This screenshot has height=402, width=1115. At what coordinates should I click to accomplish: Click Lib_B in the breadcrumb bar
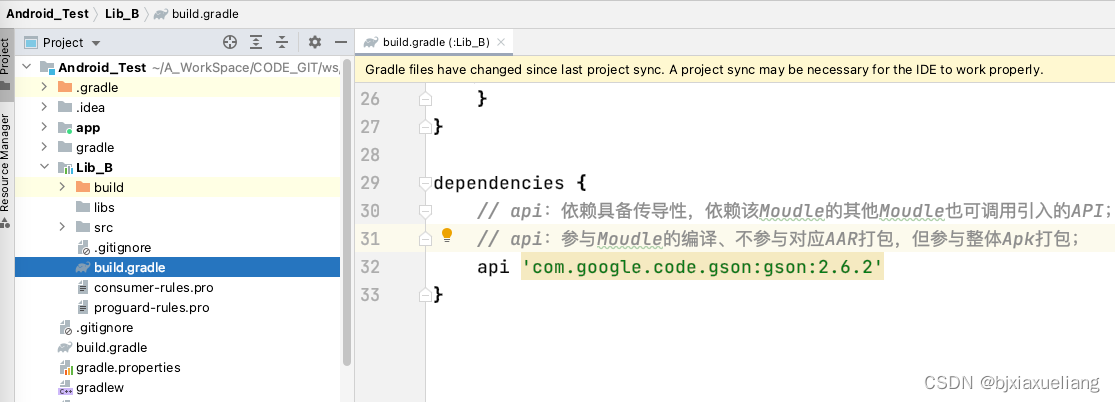(x=122, y=14)
